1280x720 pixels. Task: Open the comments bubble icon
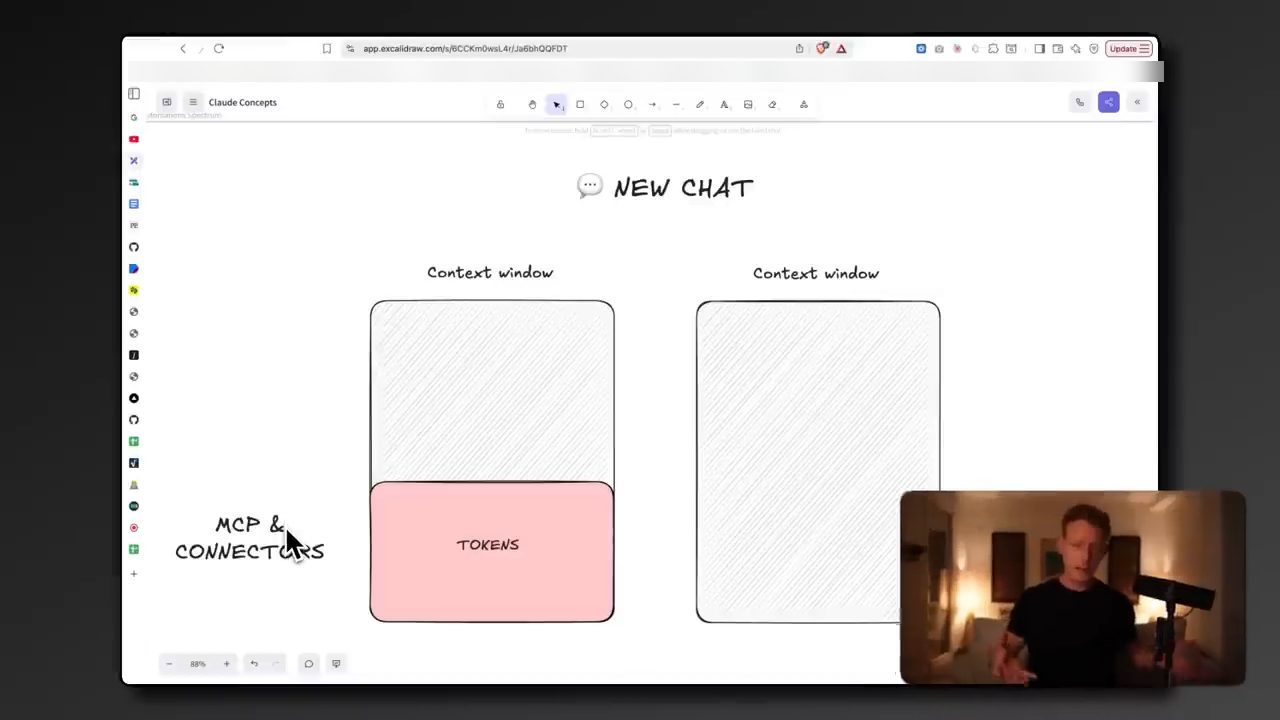(308, 664)
